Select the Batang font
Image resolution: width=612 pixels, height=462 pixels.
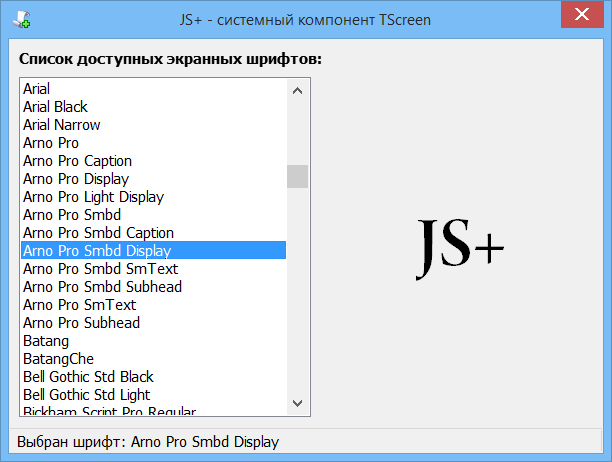(153, 341)
